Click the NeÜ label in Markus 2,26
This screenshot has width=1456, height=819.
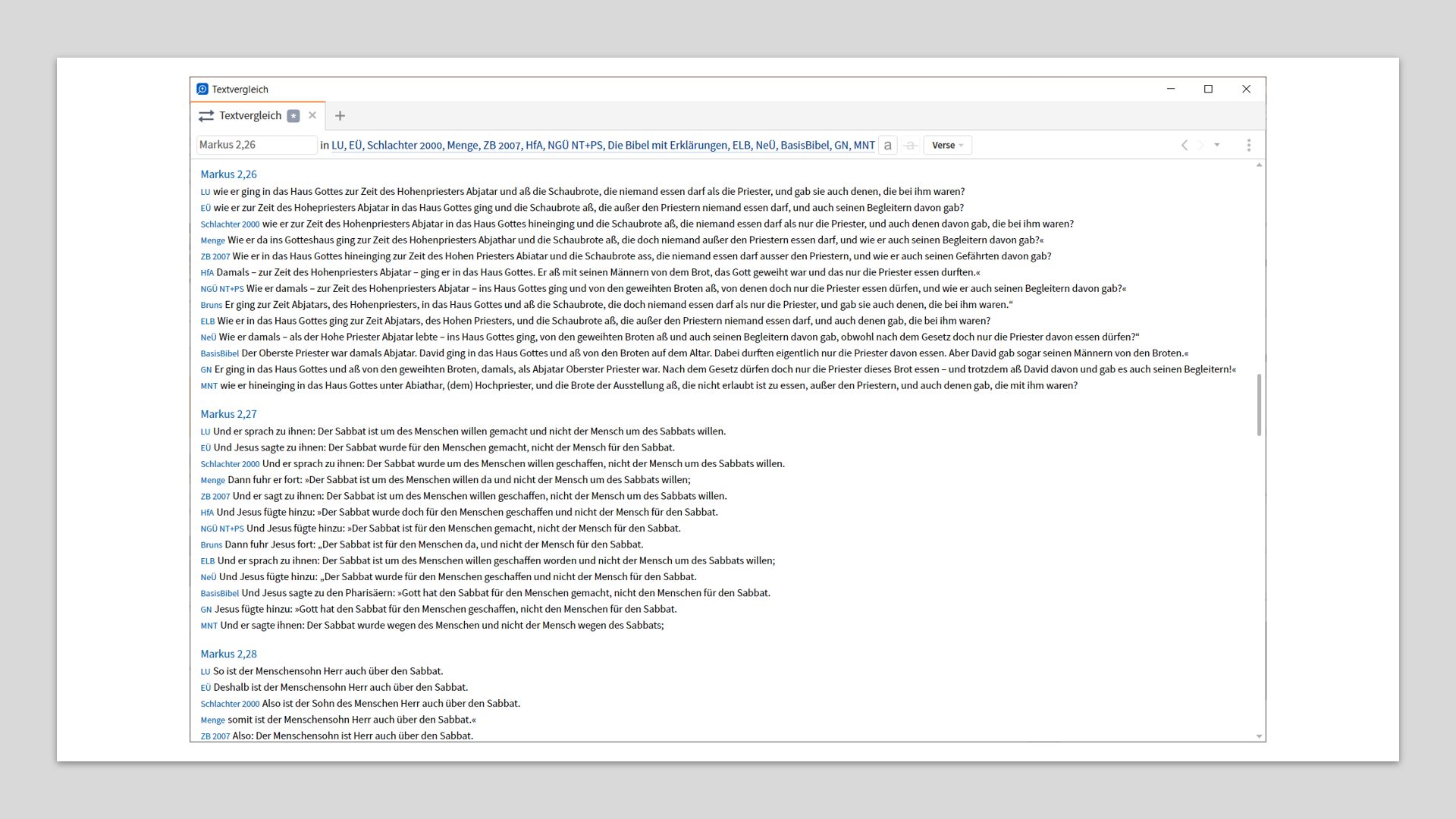tap(209, 337)
